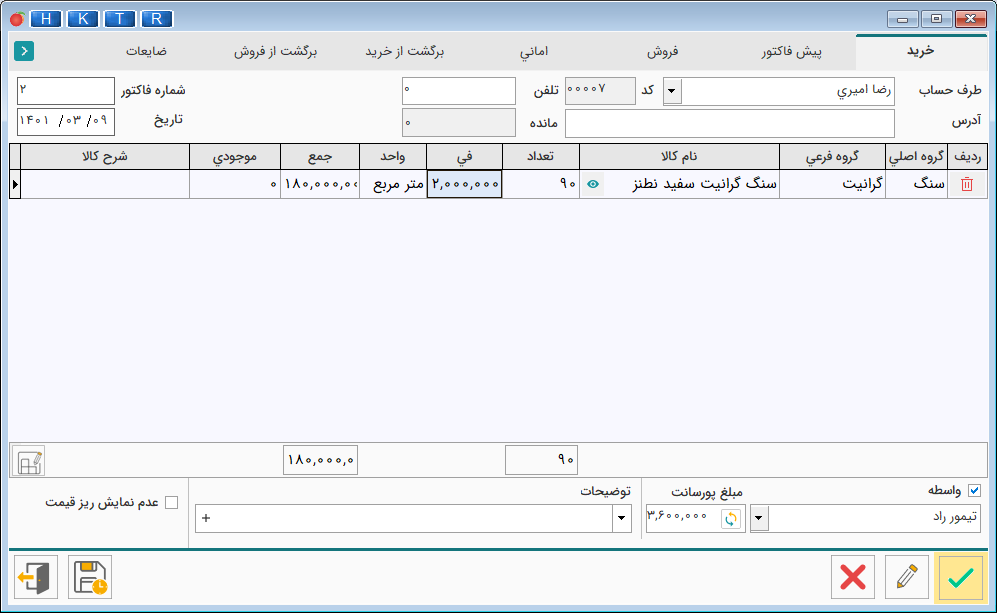This screenshot has width=997, height=613.
Task: Refresh commission amount with green arrows icon
Action: click(x=732, y=518)
